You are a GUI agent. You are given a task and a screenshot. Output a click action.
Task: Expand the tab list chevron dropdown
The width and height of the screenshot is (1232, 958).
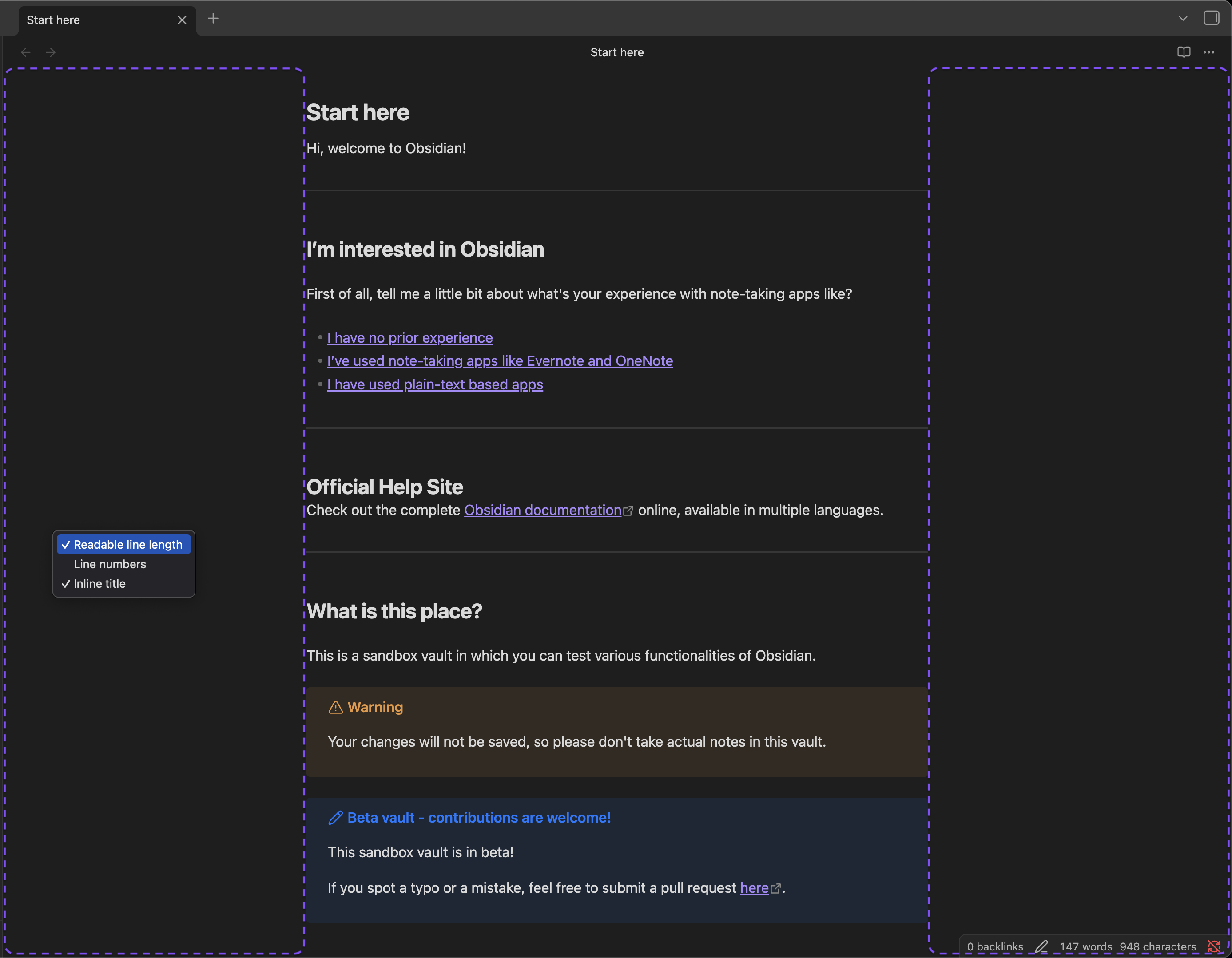point(1183,19)
